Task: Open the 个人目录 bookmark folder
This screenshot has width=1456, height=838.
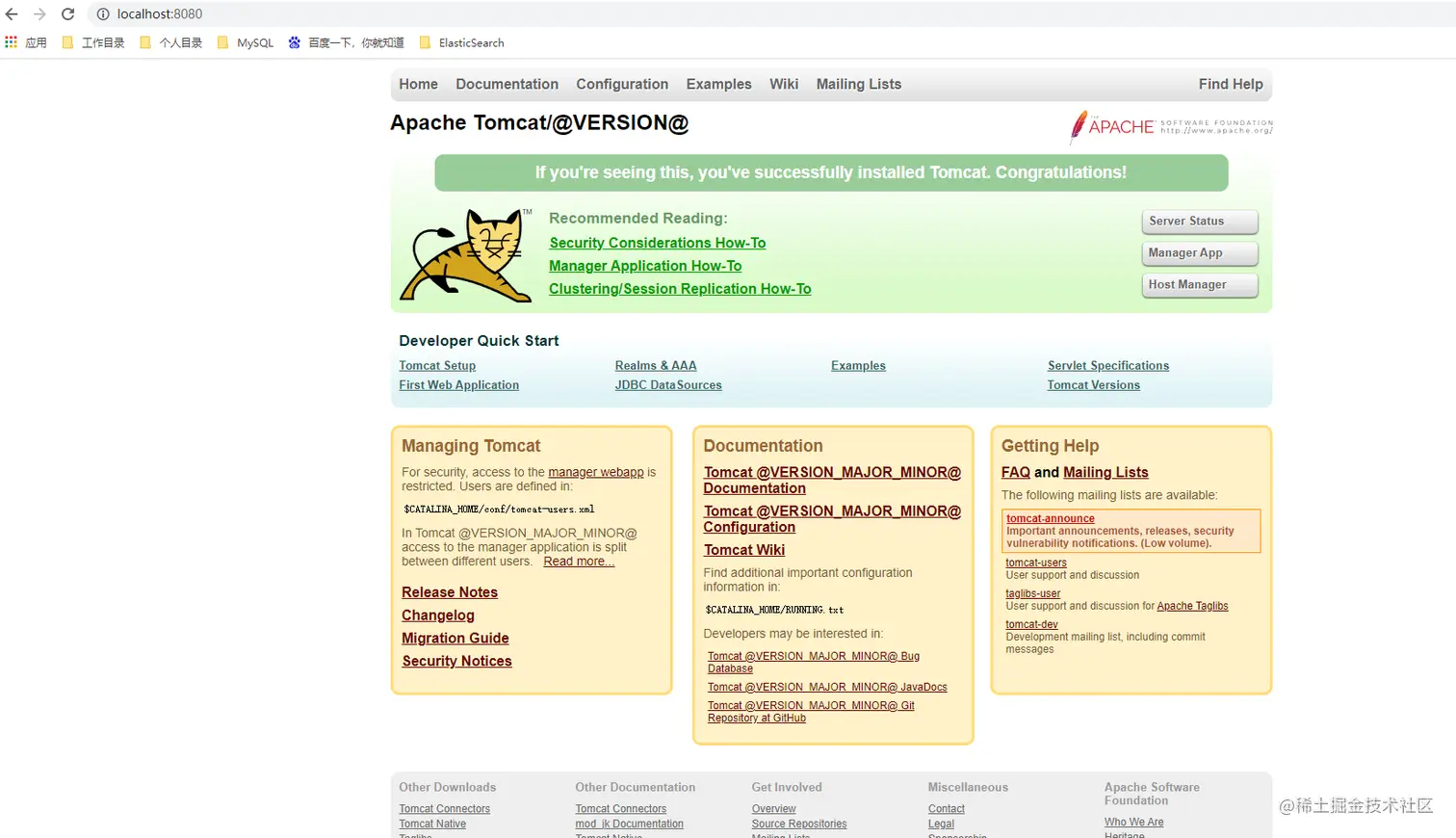Action: coord(171,42)
